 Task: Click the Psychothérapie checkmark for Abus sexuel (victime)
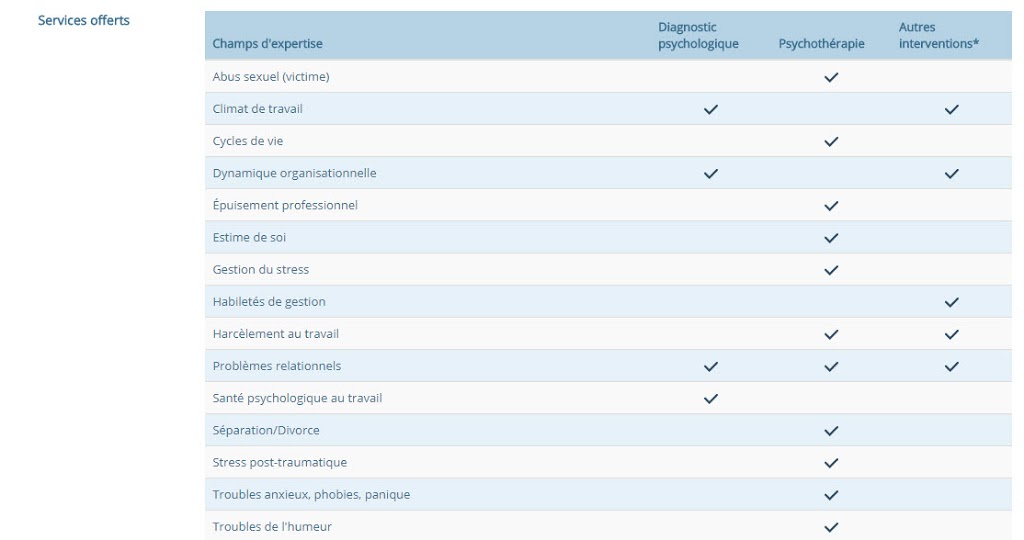[831, 77]
